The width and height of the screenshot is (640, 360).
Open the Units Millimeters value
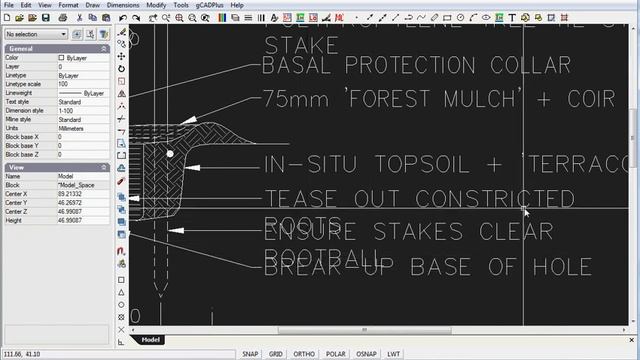point(83,128)
